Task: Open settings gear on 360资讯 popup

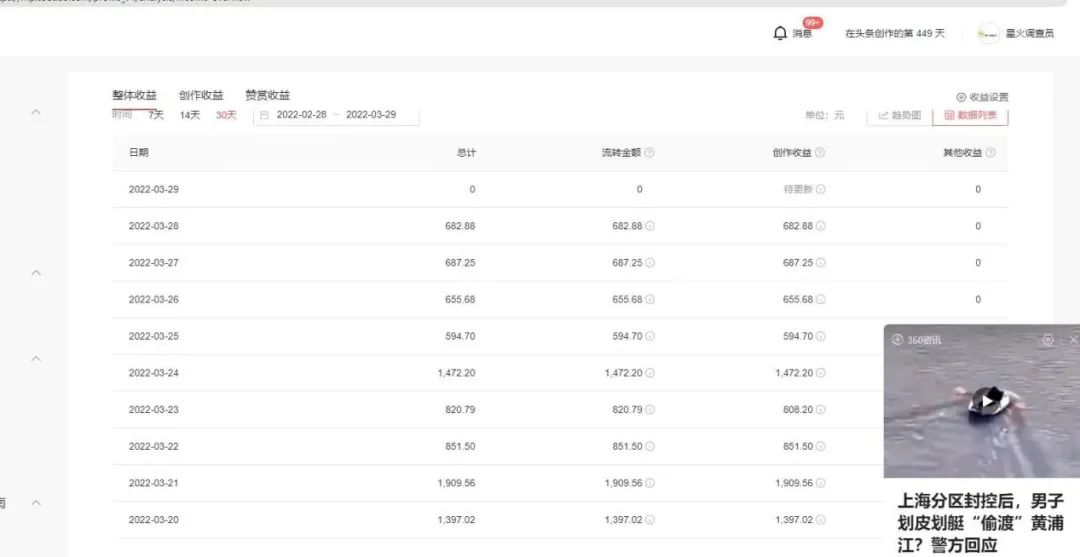Action: [x=1047, y=340]
